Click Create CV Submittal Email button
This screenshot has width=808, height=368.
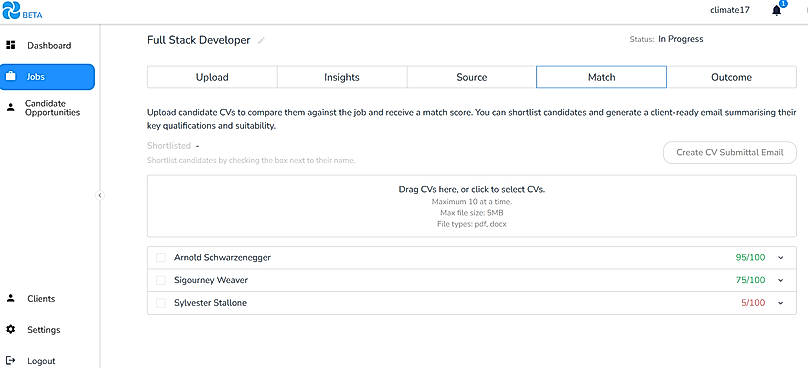(x=730, y=153)
